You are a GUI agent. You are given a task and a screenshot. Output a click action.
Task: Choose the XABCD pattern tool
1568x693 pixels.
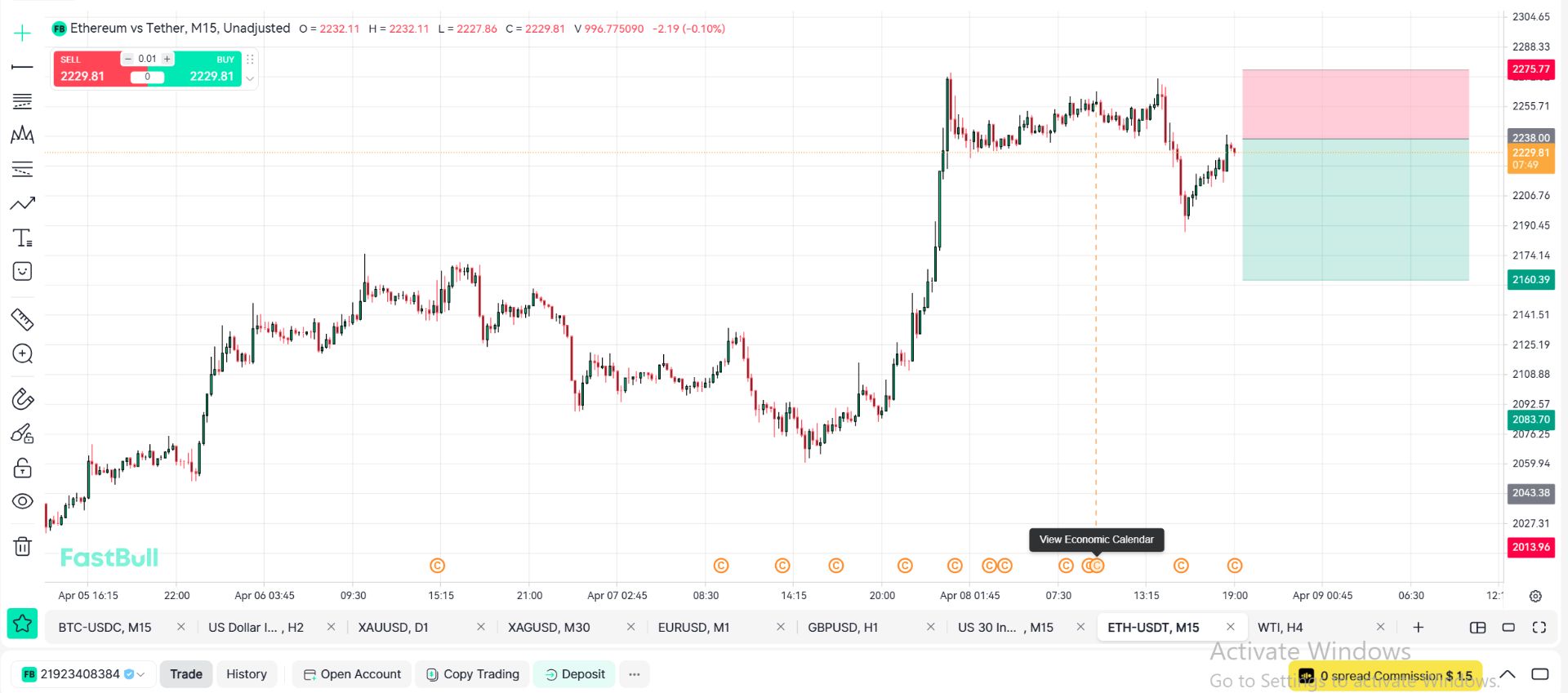coord(22,135)
